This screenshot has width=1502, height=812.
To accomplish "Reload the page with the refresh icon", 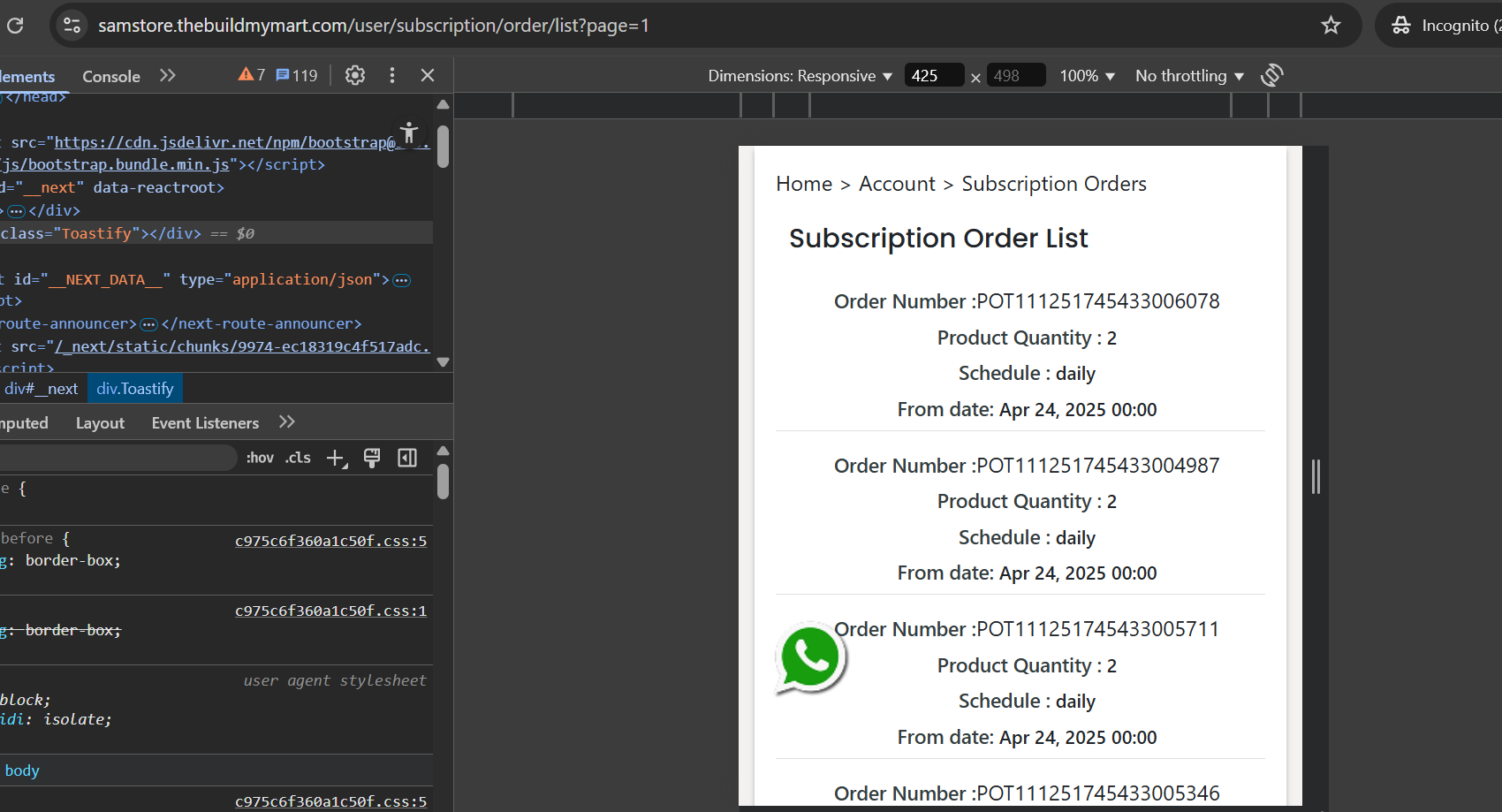I will (15, 26).
